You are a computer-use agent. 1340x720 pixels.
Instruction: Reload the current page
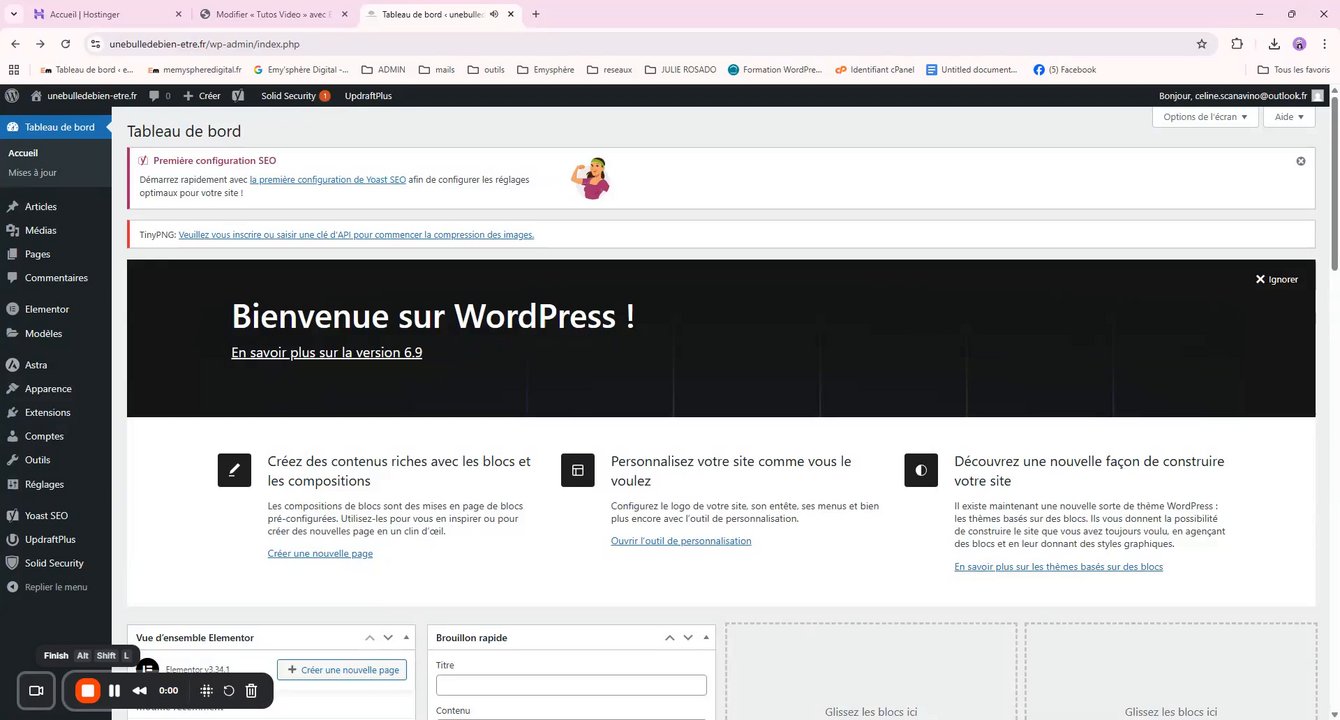[66, 44]
